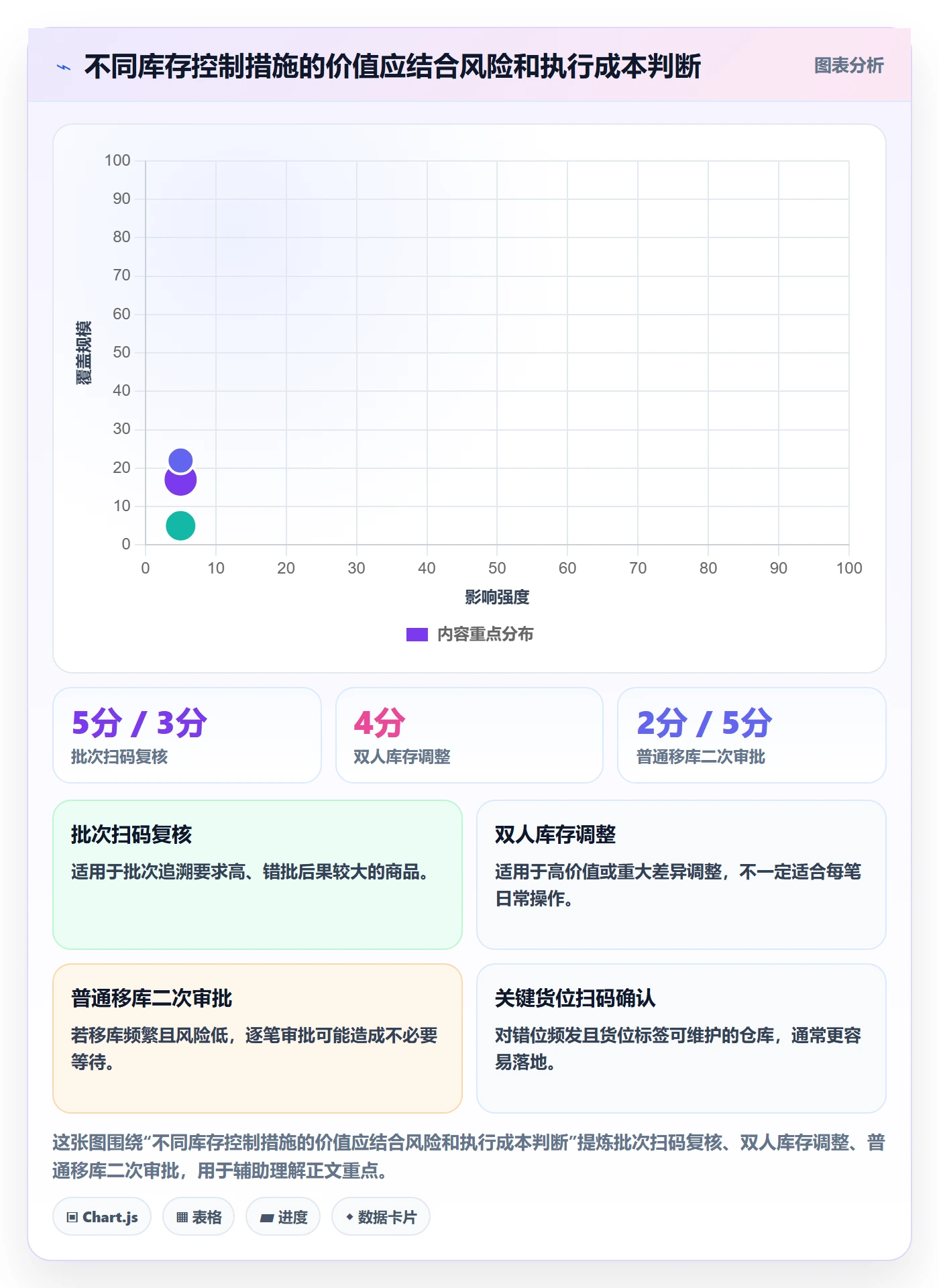Open the green 批次扫码复核 detail card heading
The height and width of the screenshot is (1288, 939).
coord(131,835)
